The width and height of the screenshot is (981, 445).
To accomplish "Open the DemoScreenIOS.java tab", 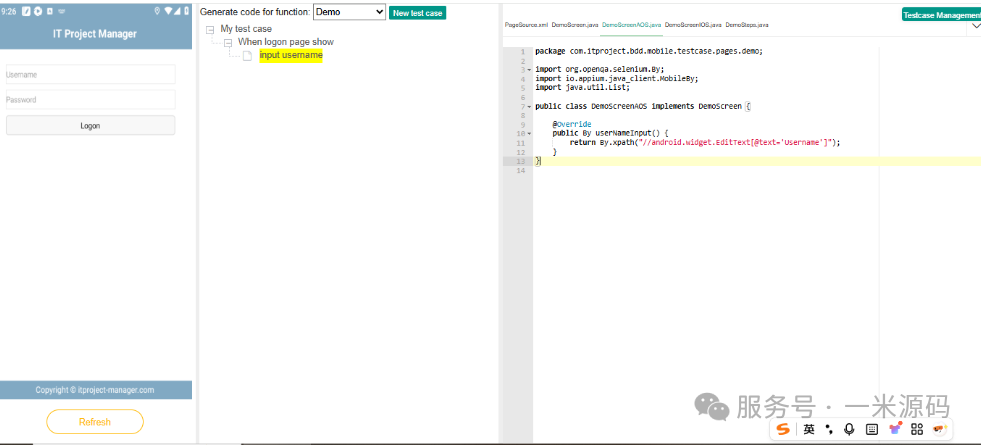I will 693,25.
